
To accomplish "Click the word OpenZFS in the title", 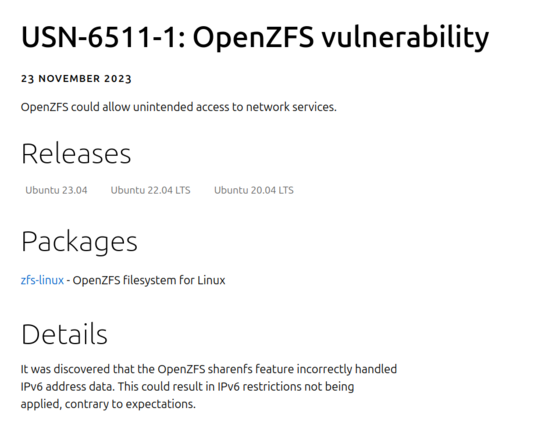I will point(253,38).
